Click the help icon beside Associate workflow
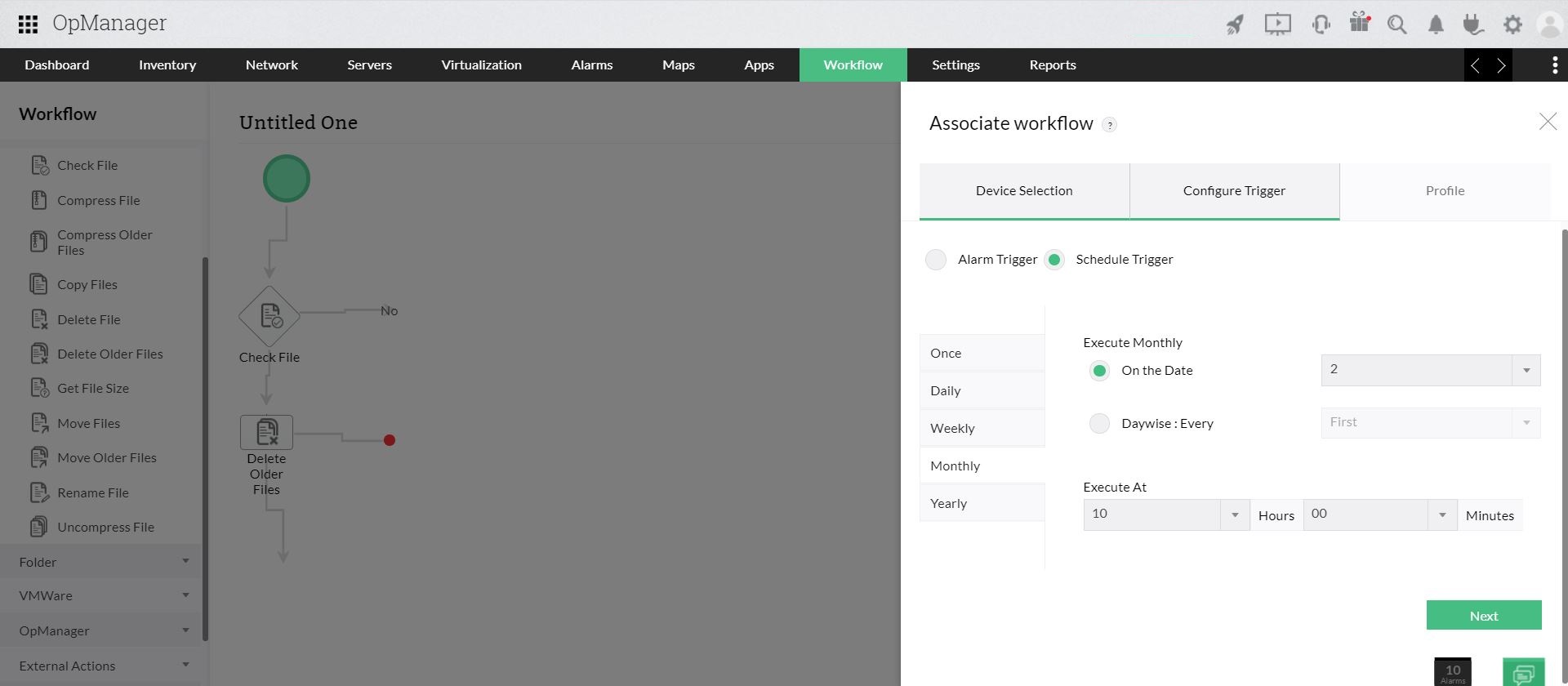The height and width of the screenshot is (686, 1568). 1109,125
